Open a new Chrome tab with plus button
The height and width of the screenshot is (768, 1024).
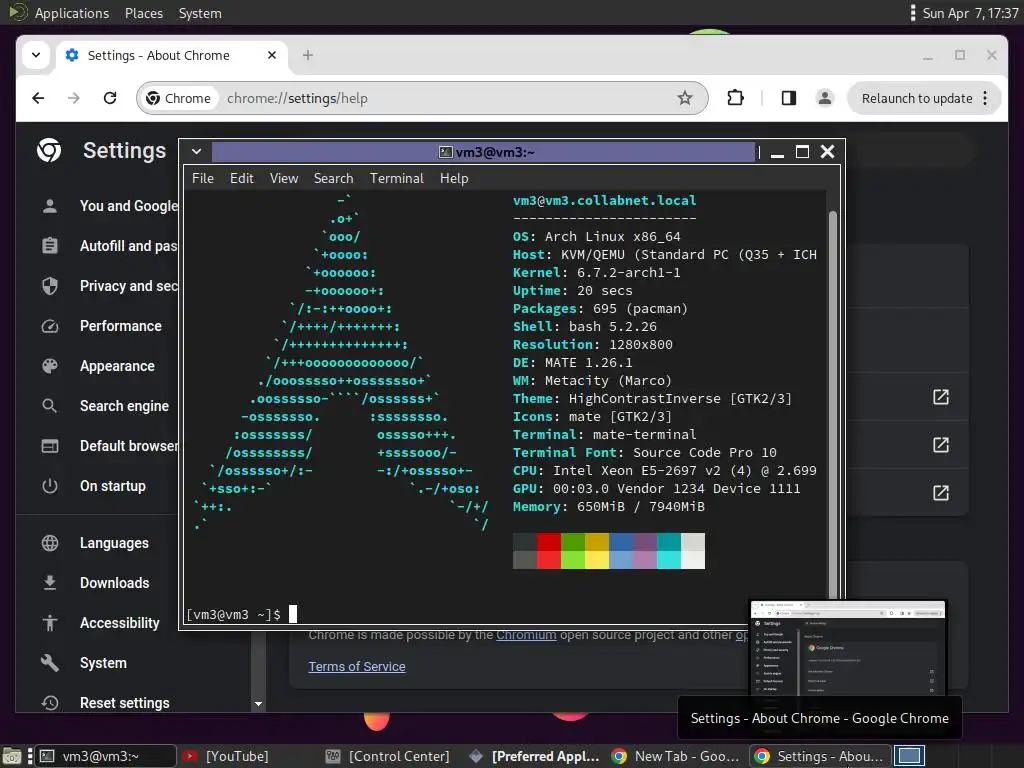(308, 56)
